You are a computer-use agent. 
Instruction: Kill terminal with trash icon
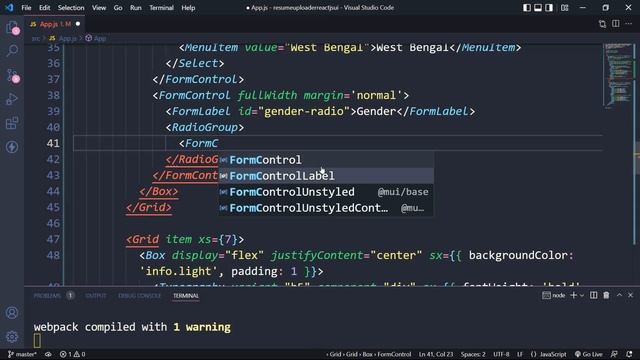606,295
